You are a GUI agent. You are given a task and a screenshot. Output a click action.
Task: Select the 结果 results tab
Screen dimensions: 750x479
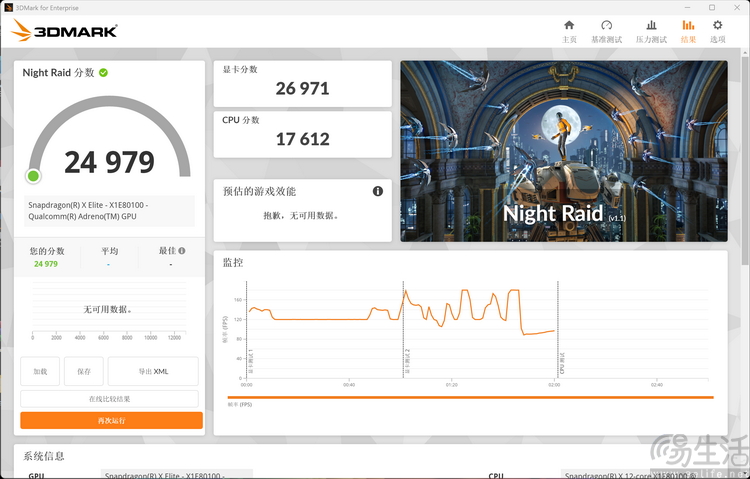(x=688, y=32)
